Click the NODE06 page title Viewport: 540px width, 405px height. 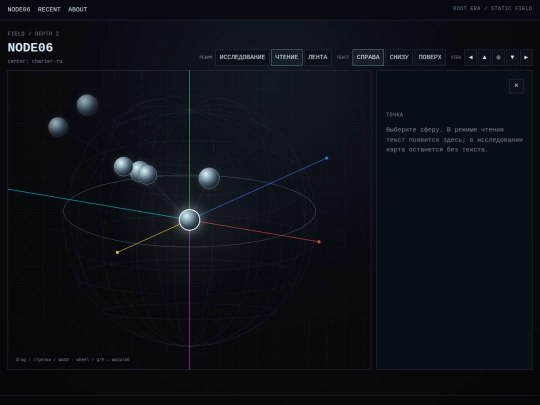coord(30,48)
